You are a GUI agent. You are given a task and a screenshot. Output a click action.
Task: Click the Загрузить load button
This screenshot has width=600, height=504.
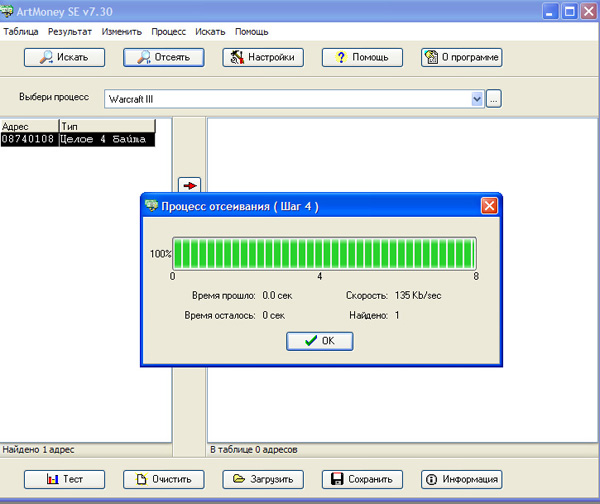(263, 479)
